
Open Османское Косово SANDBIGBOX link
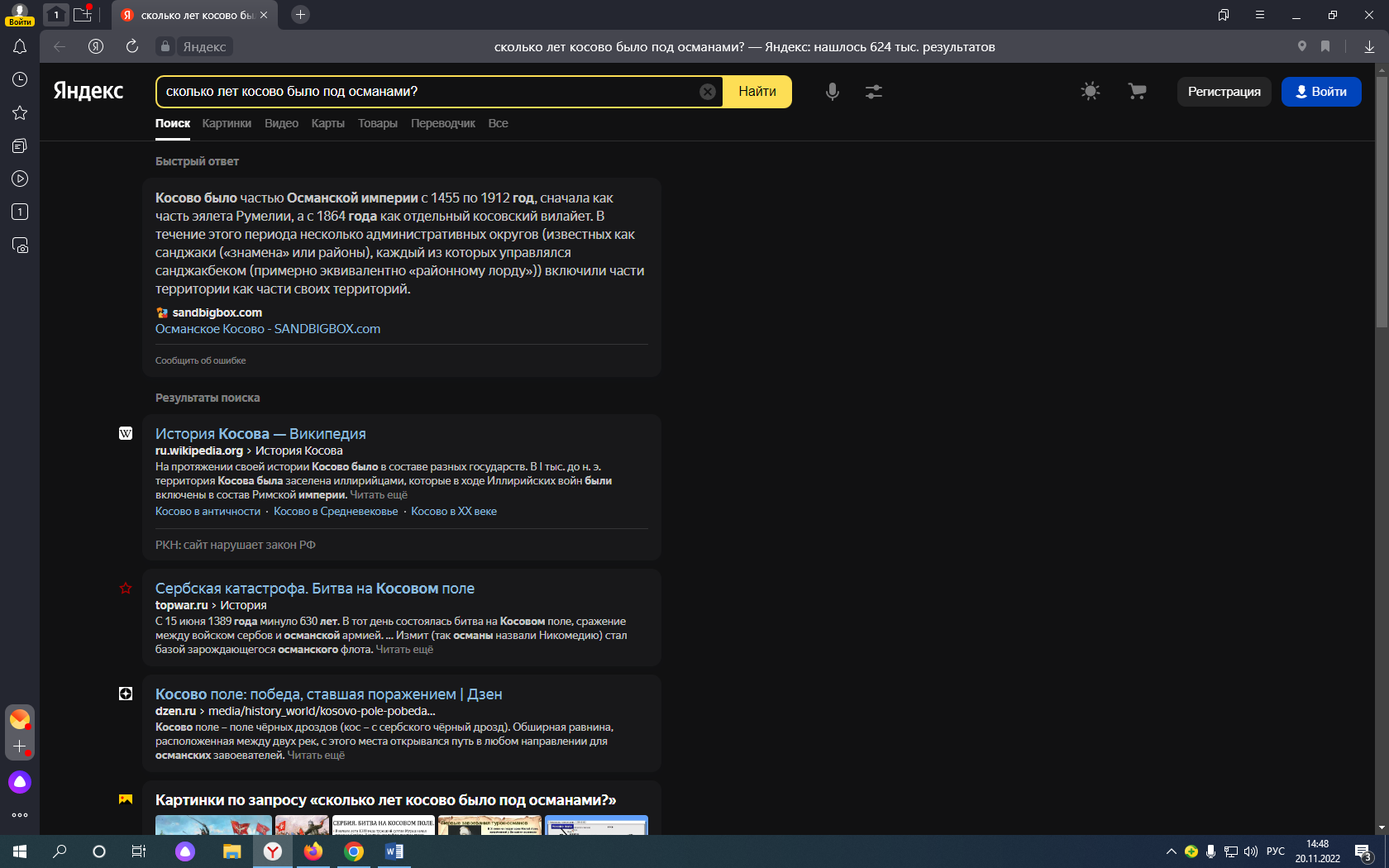[x=268, y=329]
